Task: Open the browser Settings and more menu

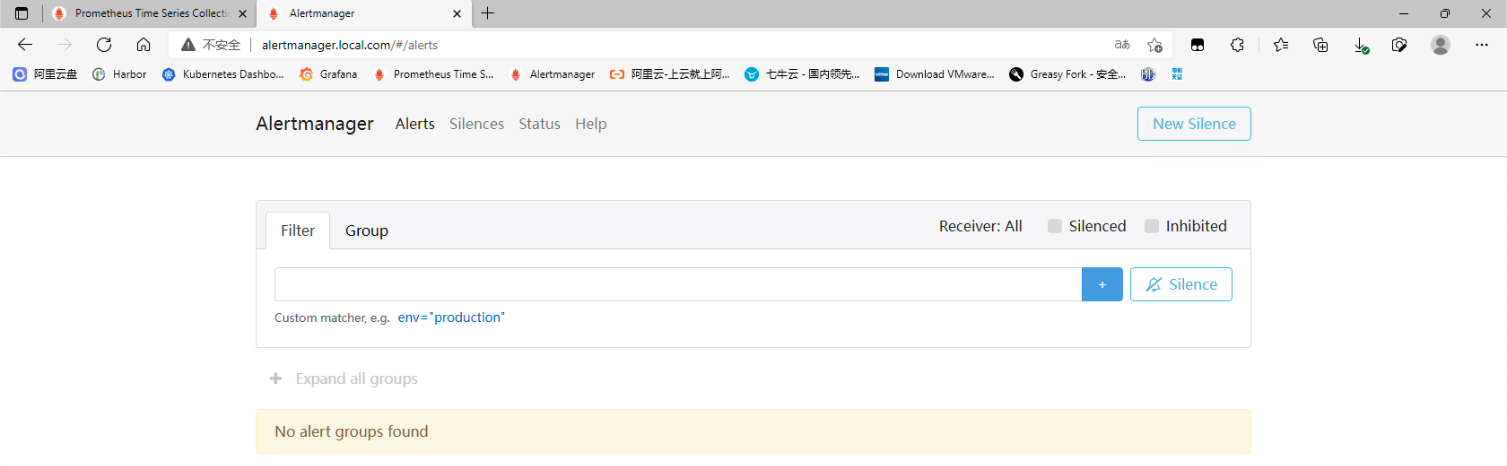Action: click(1482, 45)
